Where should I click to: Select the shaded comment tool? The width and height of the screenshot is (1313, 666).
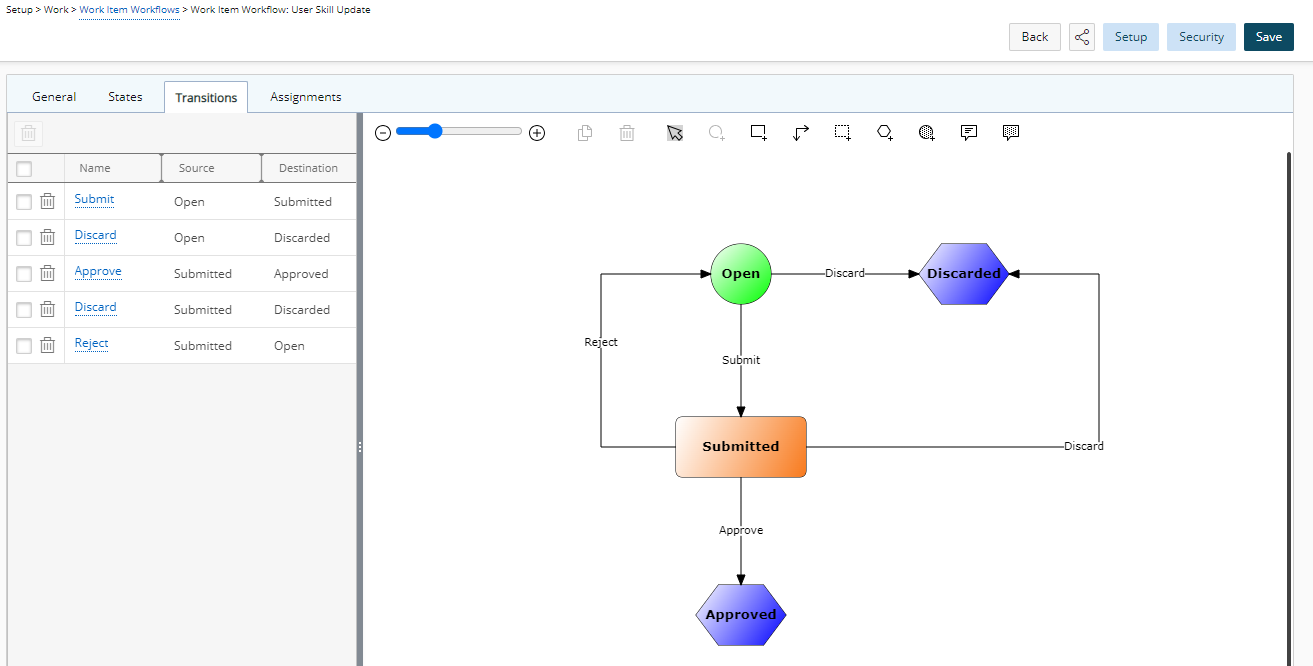click(x=1011, y=133)
